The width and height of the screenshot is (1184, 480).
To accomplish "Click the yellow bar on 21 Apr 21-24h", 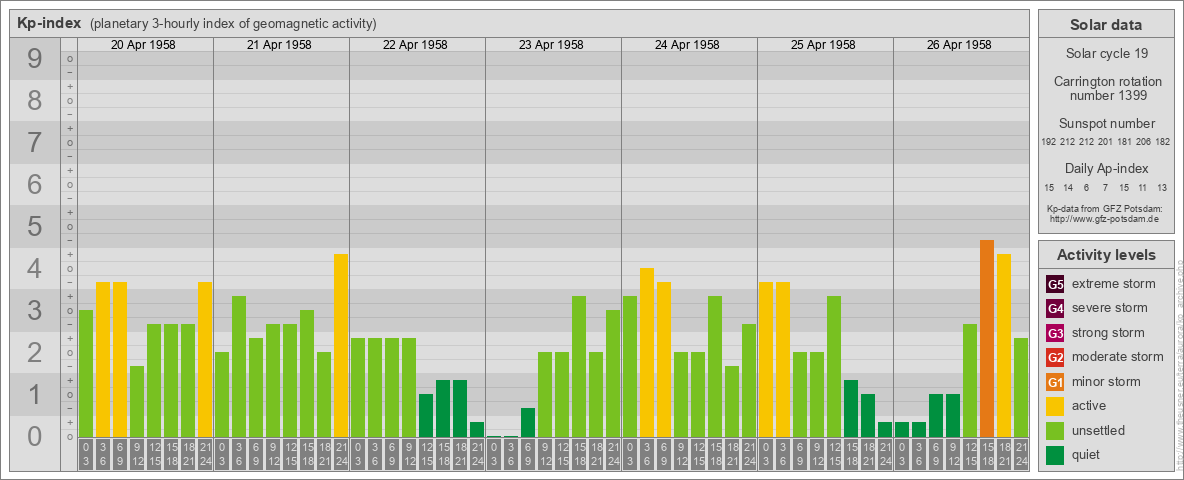I will pos(341,346).
